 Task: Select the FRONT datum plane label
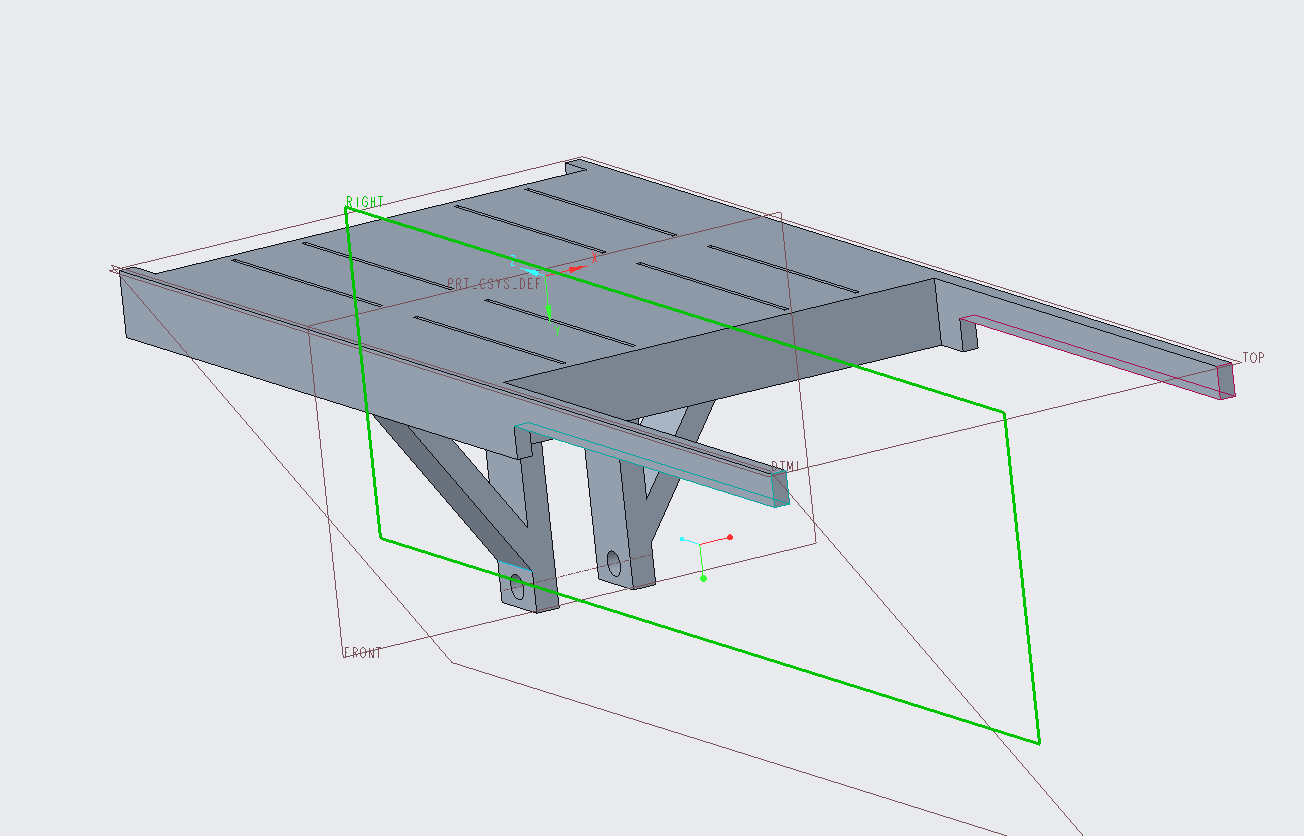pyautogui.click(x=363, y=653)
